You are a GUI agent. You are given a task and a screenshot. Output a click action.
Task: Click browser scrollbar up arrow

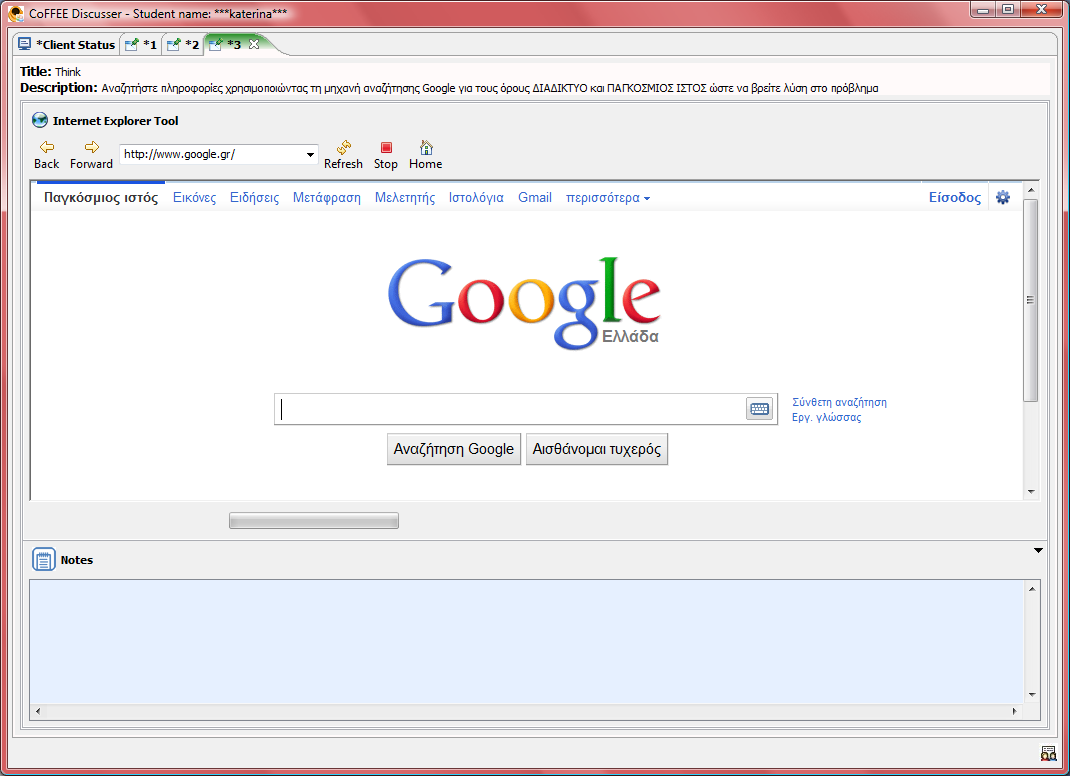1031,190
